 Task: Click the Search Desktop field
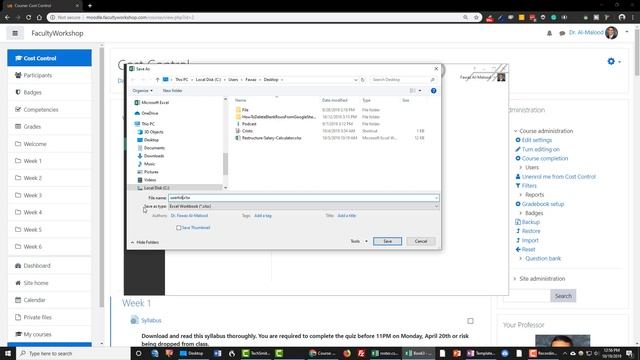403,80
